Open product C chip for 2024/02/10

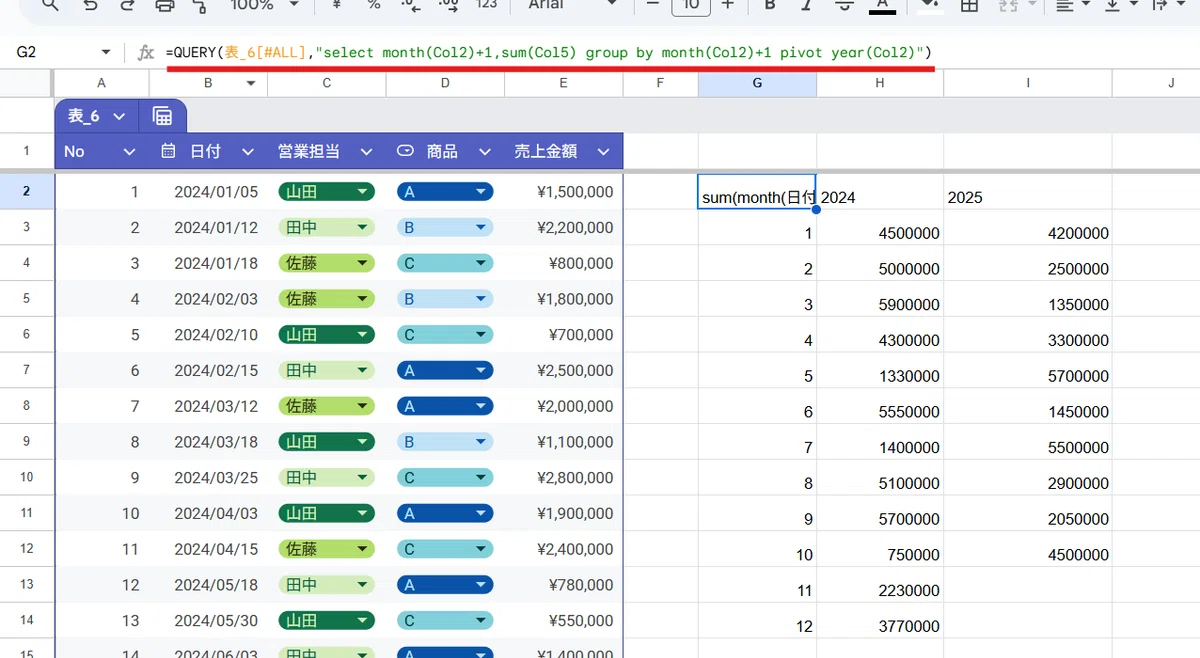point(444,335)
